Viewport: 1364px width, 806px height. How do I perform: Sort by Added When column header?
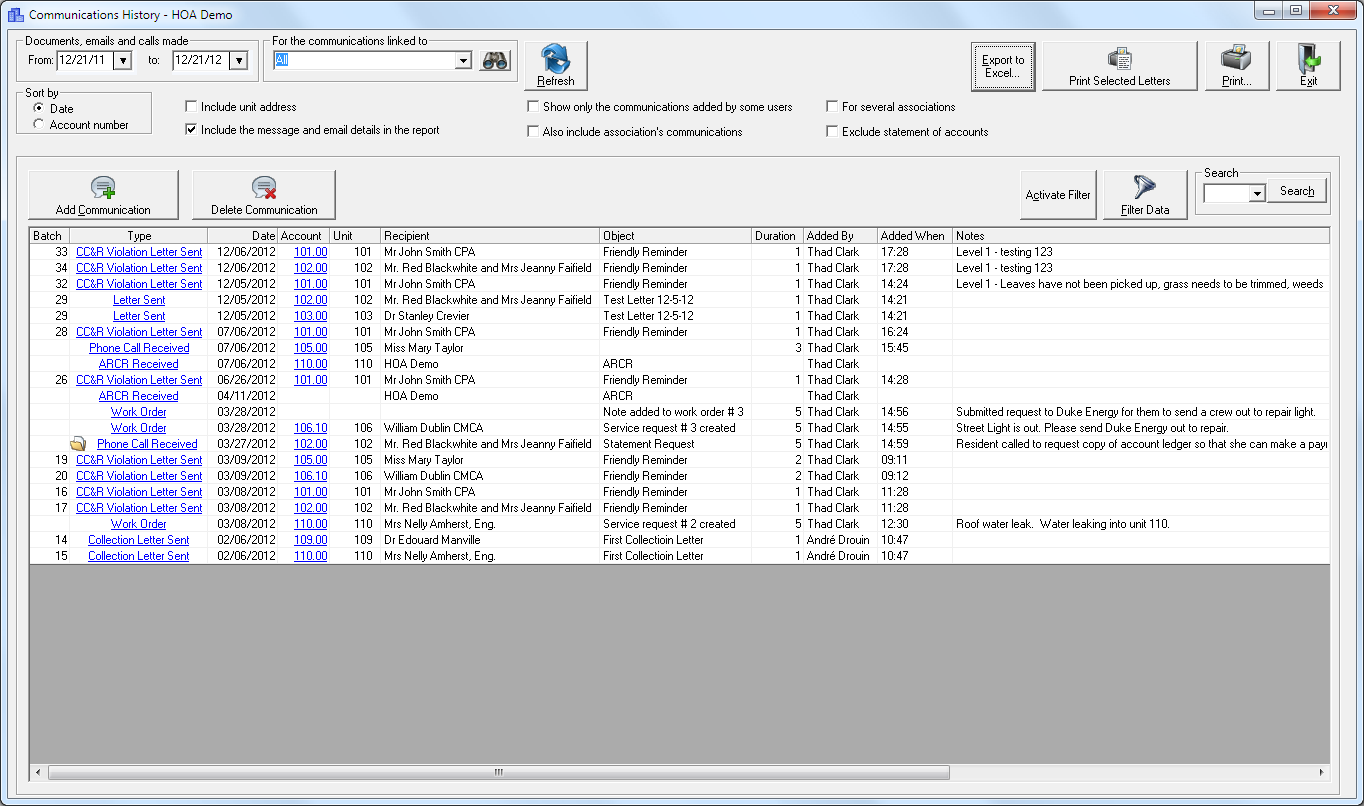coord(914,236)
